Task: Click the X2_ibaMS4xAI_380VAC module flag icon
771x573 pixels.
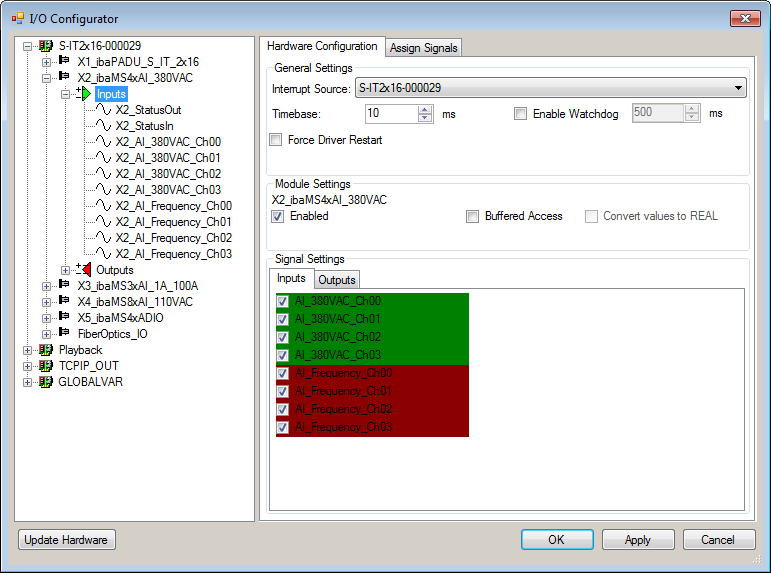Action: 64,76
